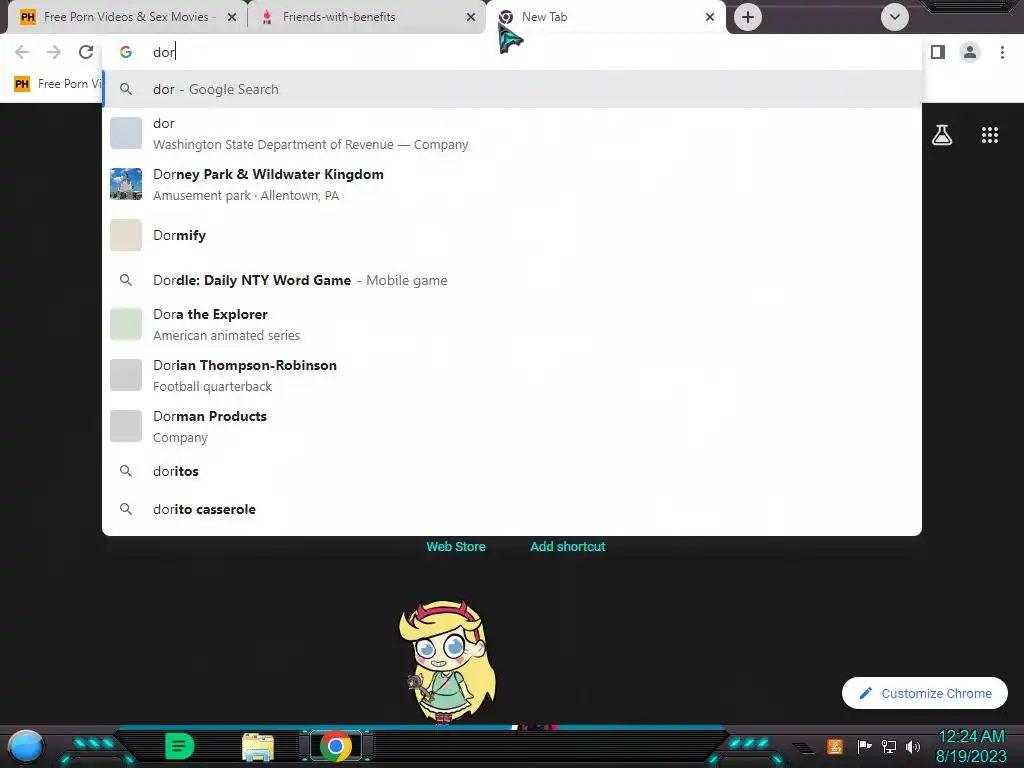1024x768 pixels.
Task: Choose the Dorman Products suggestion
Action: (x=512, y=426)
